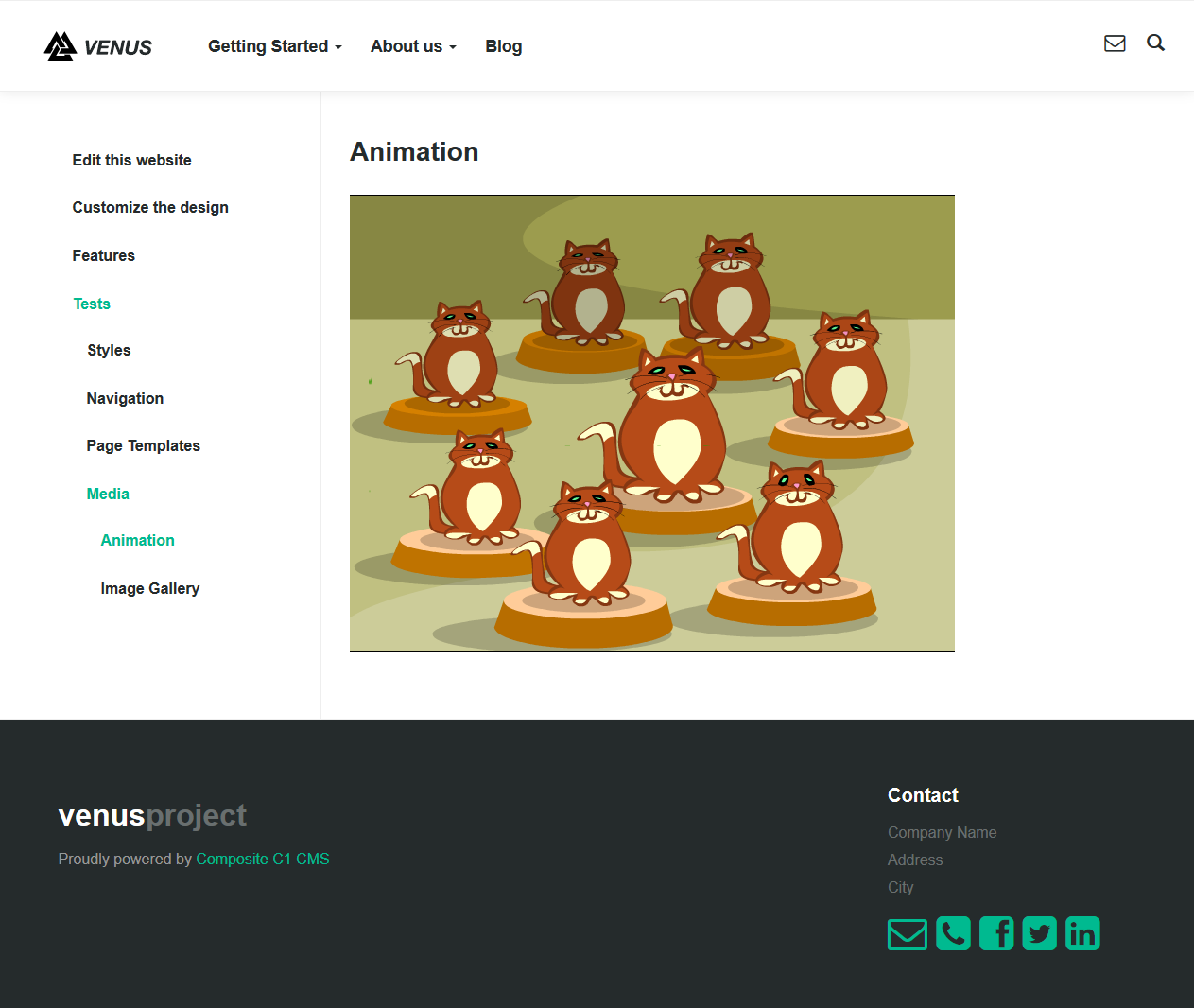
Task: Click the footer email envelope icon
Action: point(907,934)
